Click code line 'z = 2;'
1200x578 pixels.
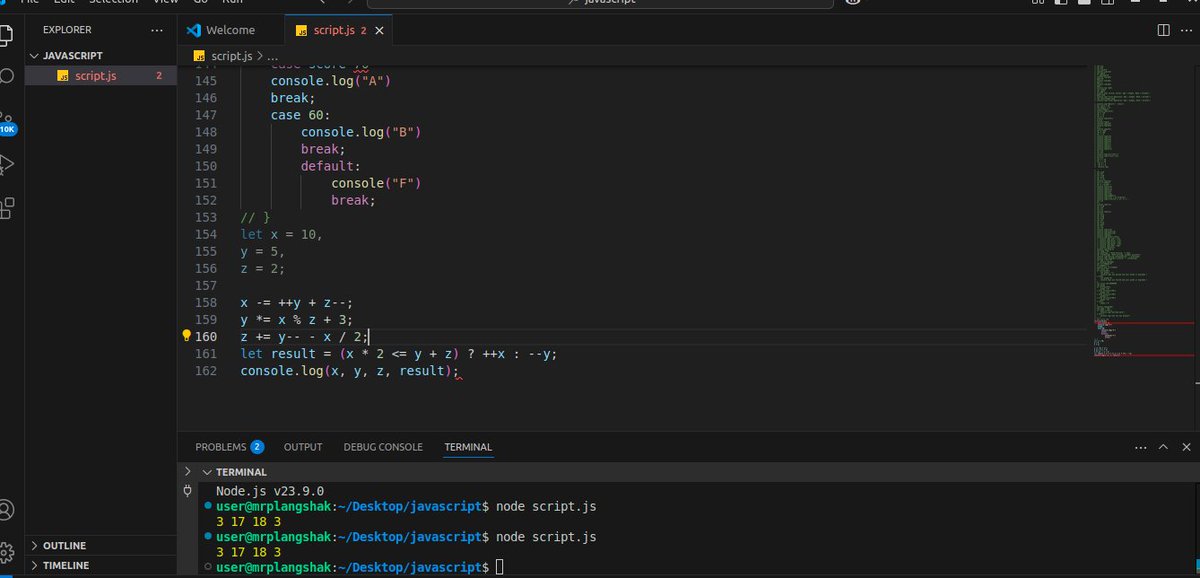[262, 268]
